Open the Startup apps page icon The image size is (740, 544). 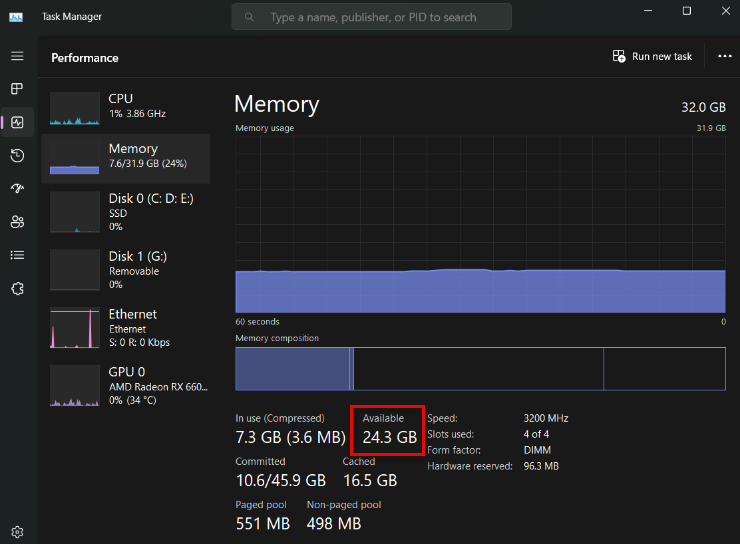tap(17, 189)
